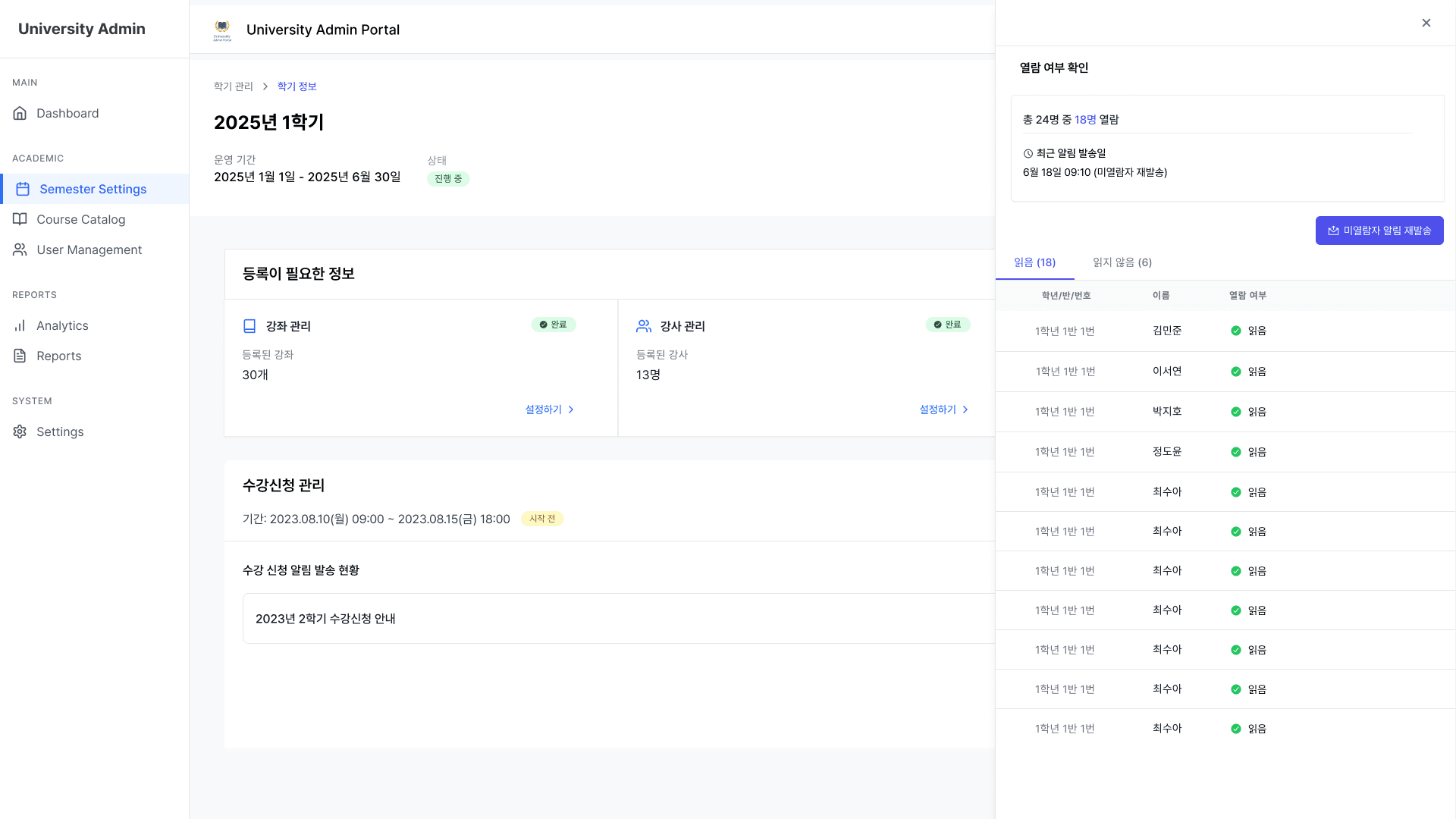The height and width of the screenshot is (819, 1456).
Task: Click the User Management people icon
Action: click(x=20, y=249)
